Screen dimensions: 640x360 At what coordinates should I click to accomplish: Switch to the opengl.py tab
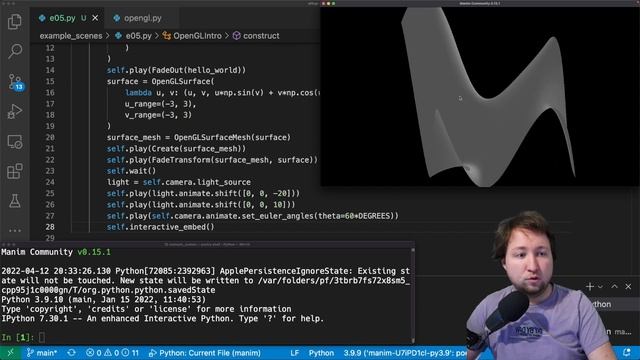142,18
